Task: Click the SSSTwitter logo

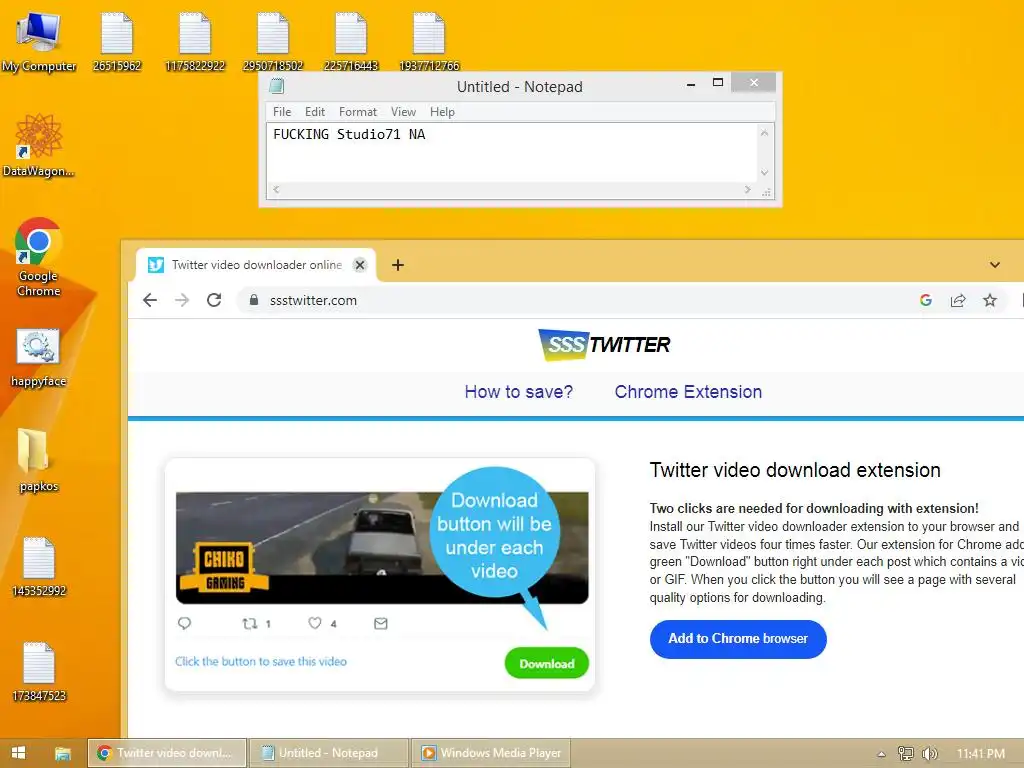Action: click(x=604, y=345)
